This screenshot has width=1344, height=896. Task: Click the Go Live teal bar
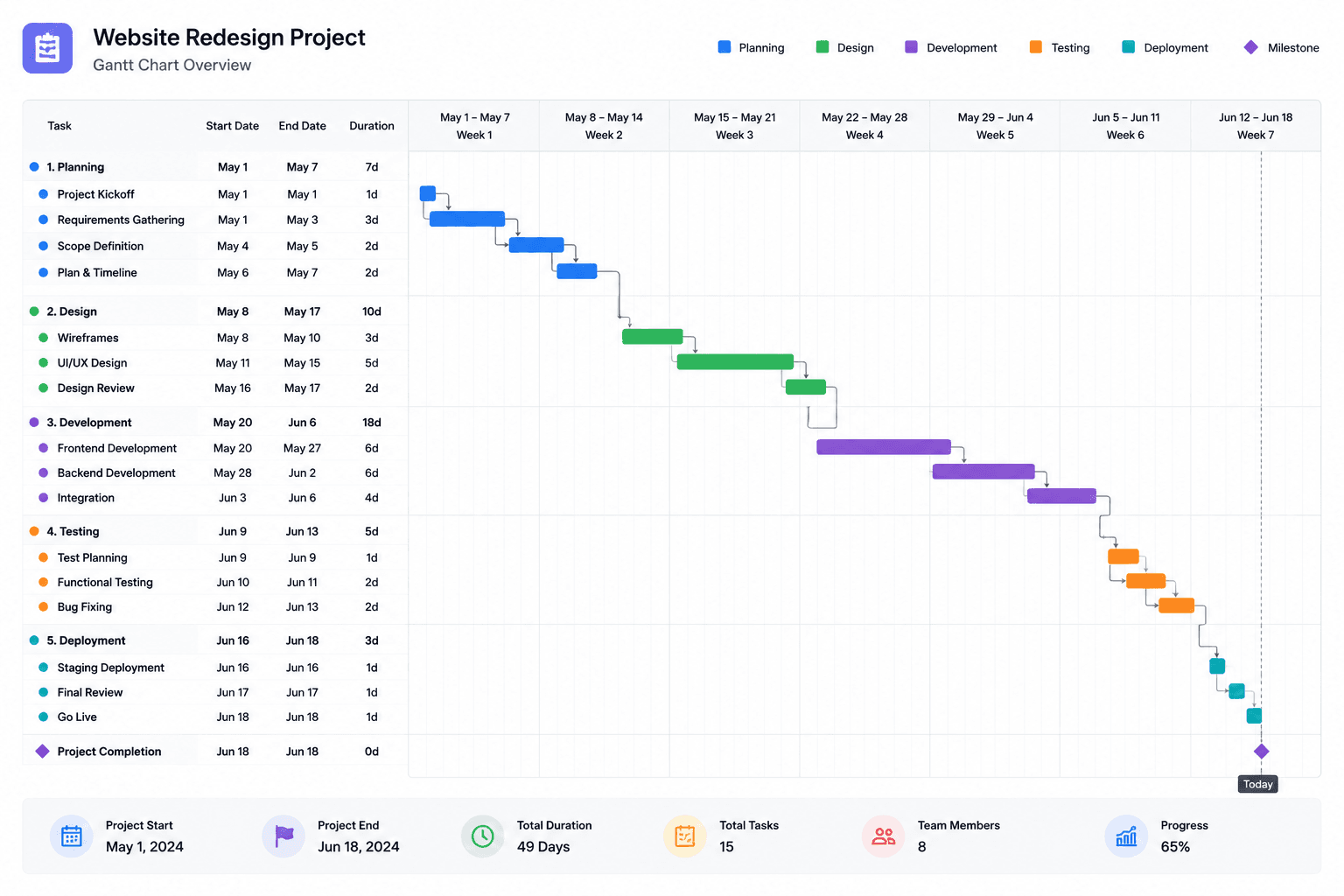coord(1254,716)
